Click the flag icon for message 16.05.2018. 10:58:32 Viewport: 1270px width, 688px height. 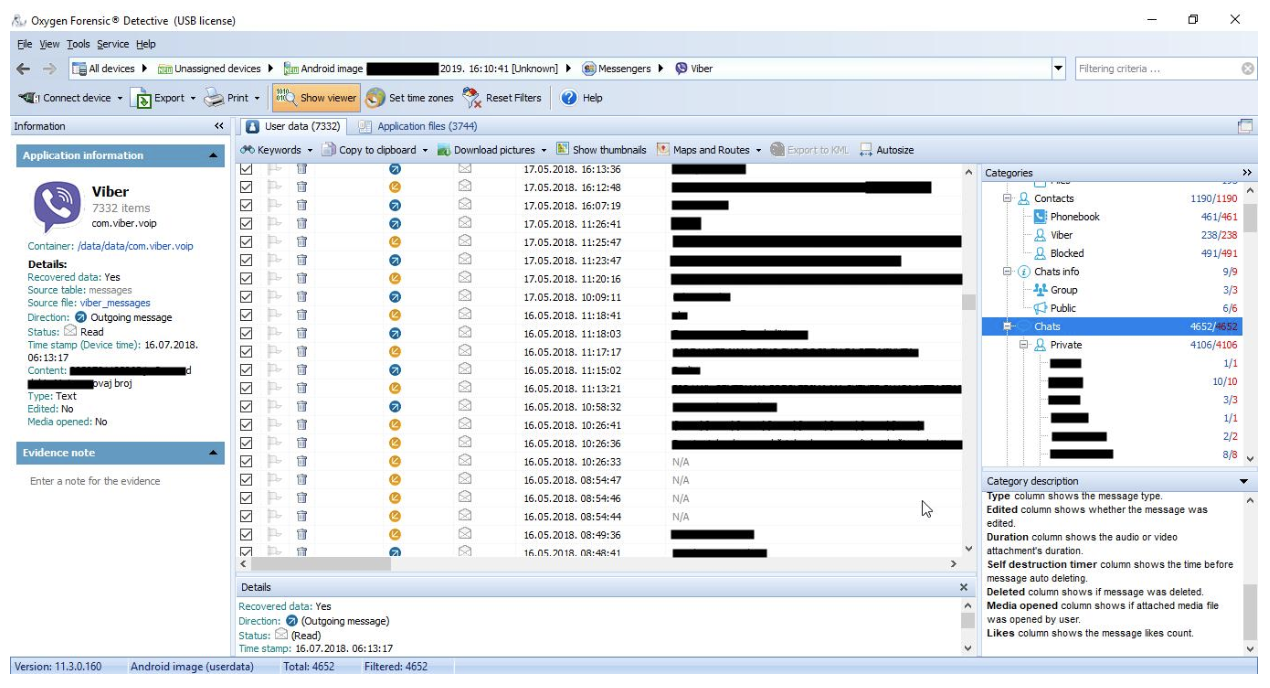coord(275,407)
